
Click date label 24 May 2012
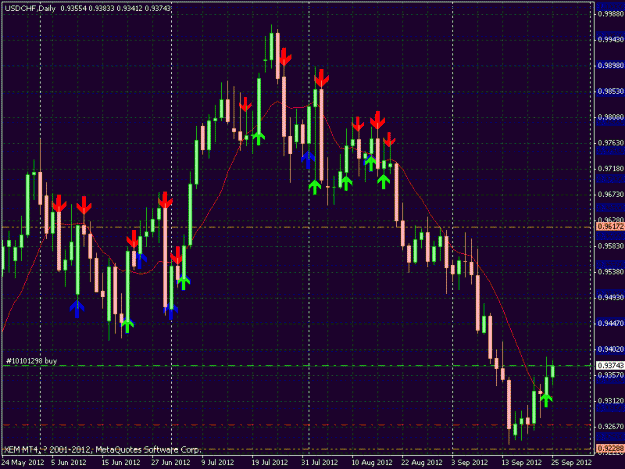coord(23,463)
